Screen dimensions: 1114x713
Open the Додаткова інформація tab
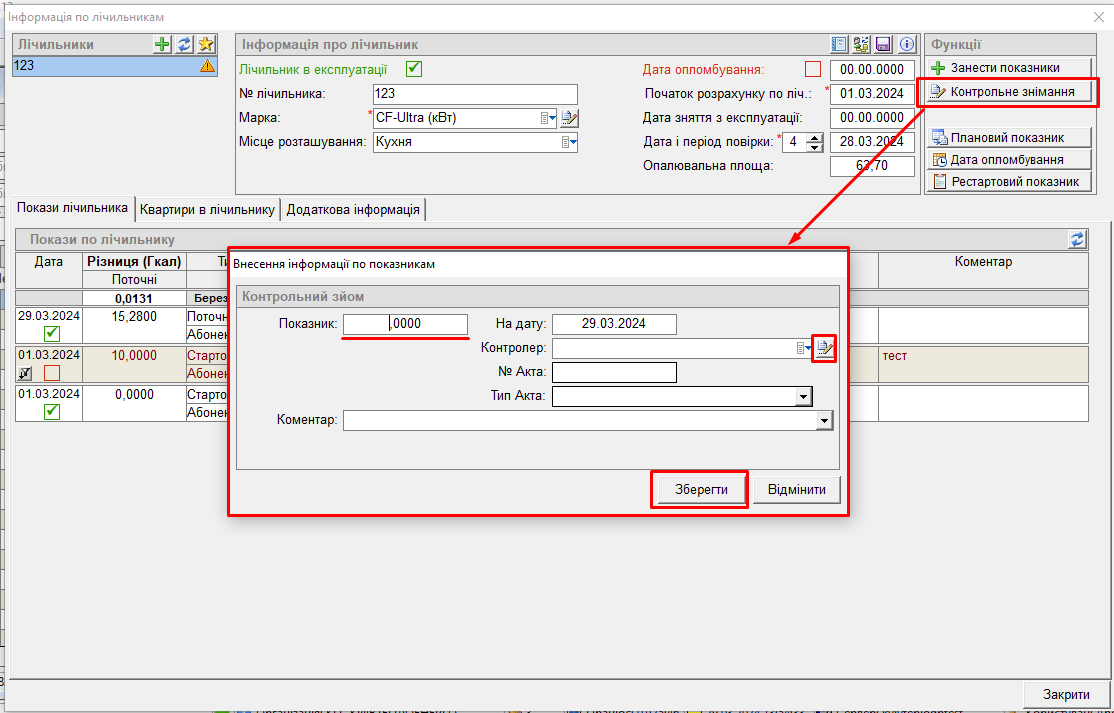(x=354, y=210)
